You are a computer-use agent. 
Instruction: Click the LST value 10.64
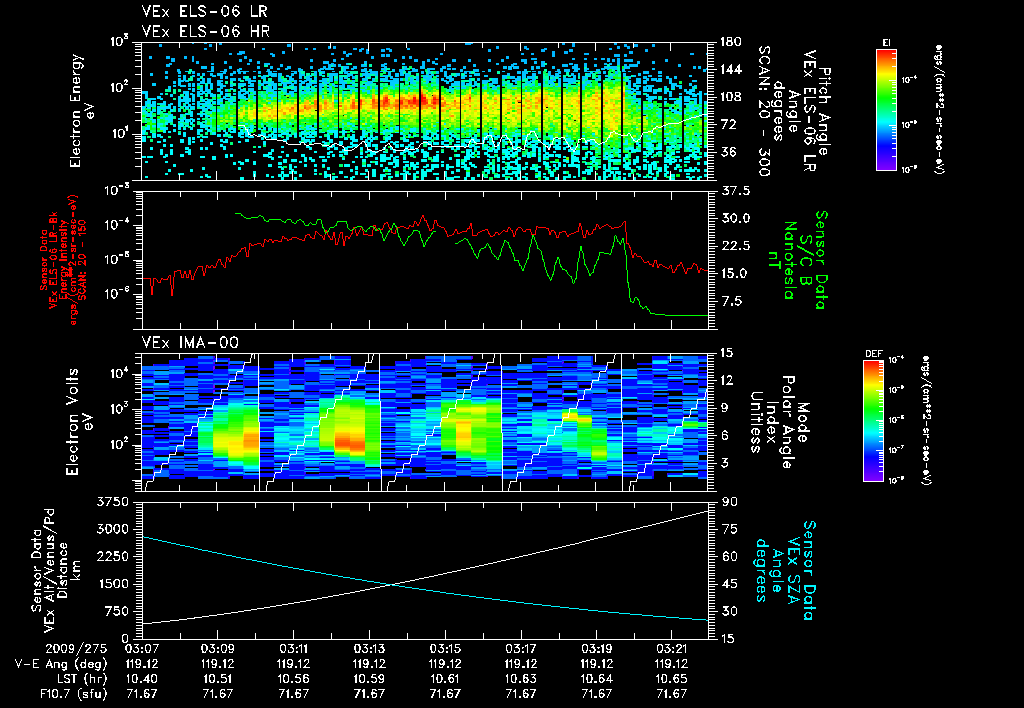click(x=596, y=679)
